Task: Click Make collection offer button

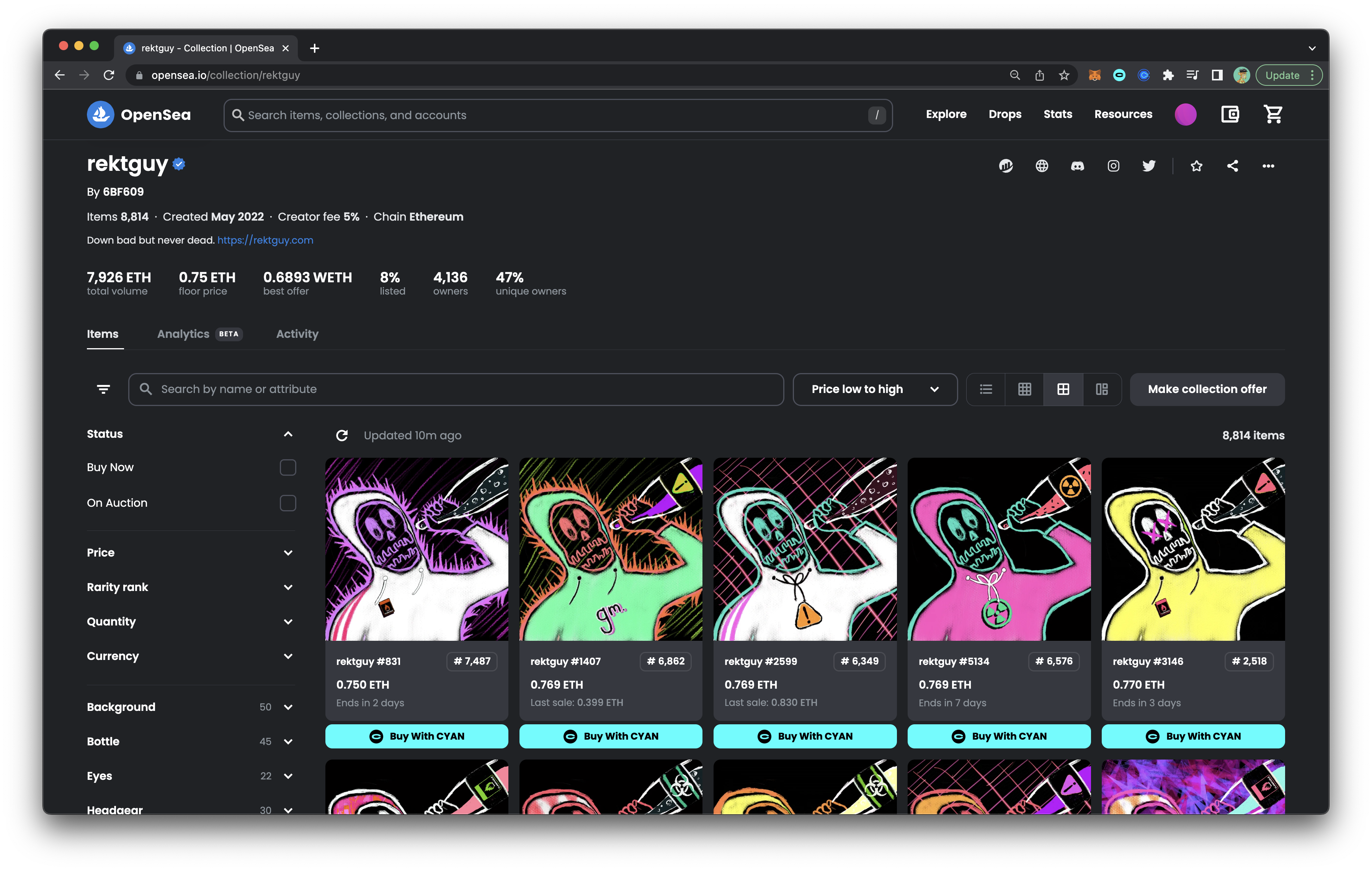Action: point(1207,389)
